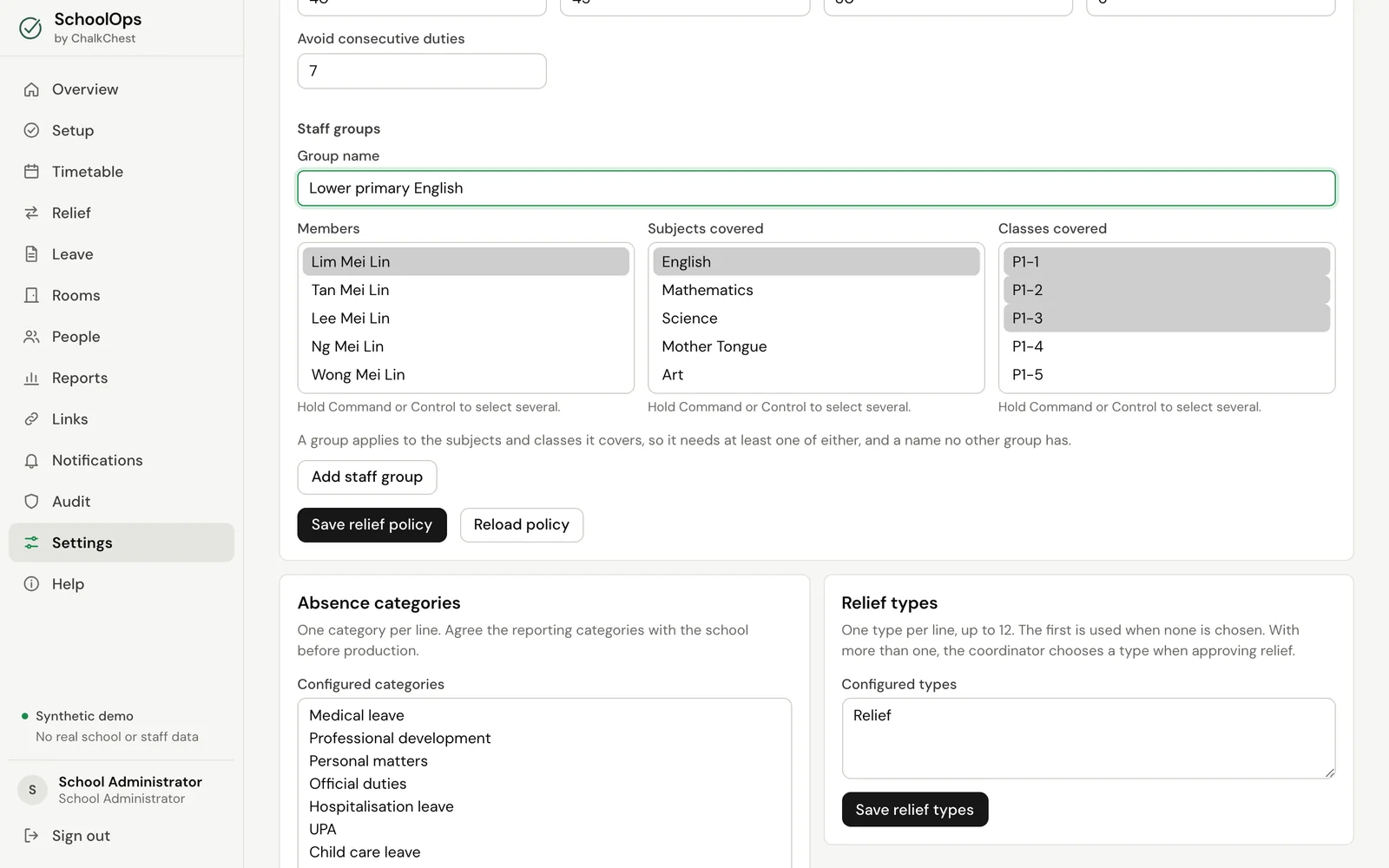Click the Sign out arrow icon
The height and width of the screenshot is (868, 1389).
31,836
